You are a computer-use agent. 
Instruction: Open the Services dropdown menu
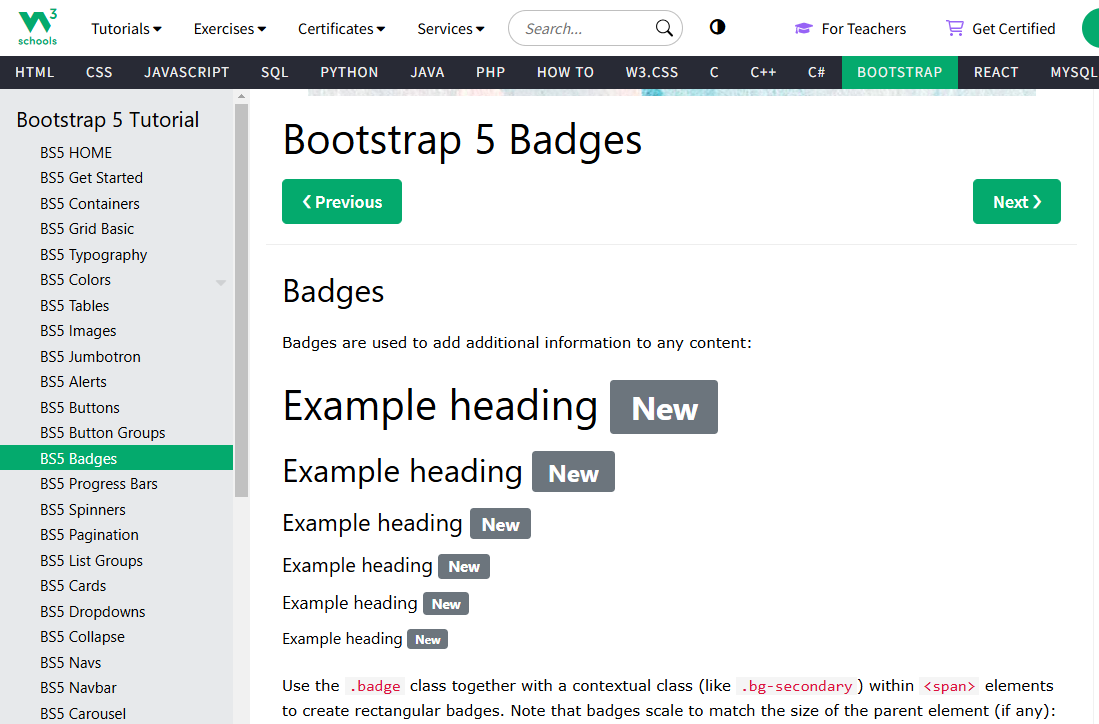coord(451,29)
